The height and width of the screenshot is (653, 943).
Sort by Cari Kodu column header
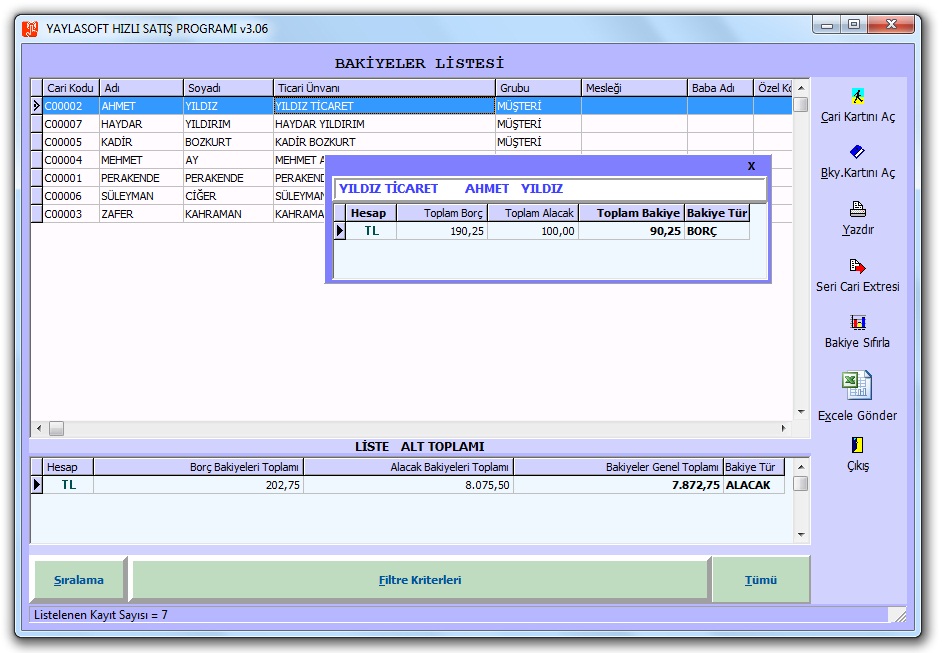click(70, 88)
